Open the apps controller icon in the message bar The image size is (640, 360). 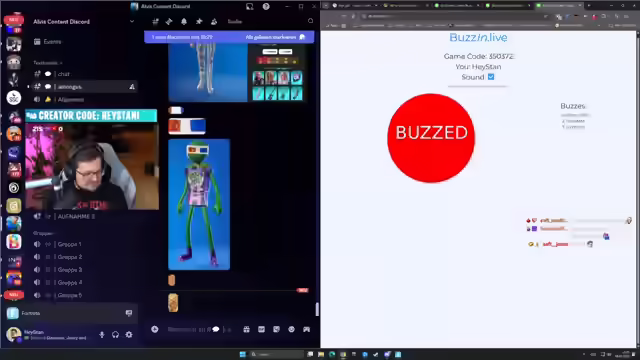coord(306,329)
